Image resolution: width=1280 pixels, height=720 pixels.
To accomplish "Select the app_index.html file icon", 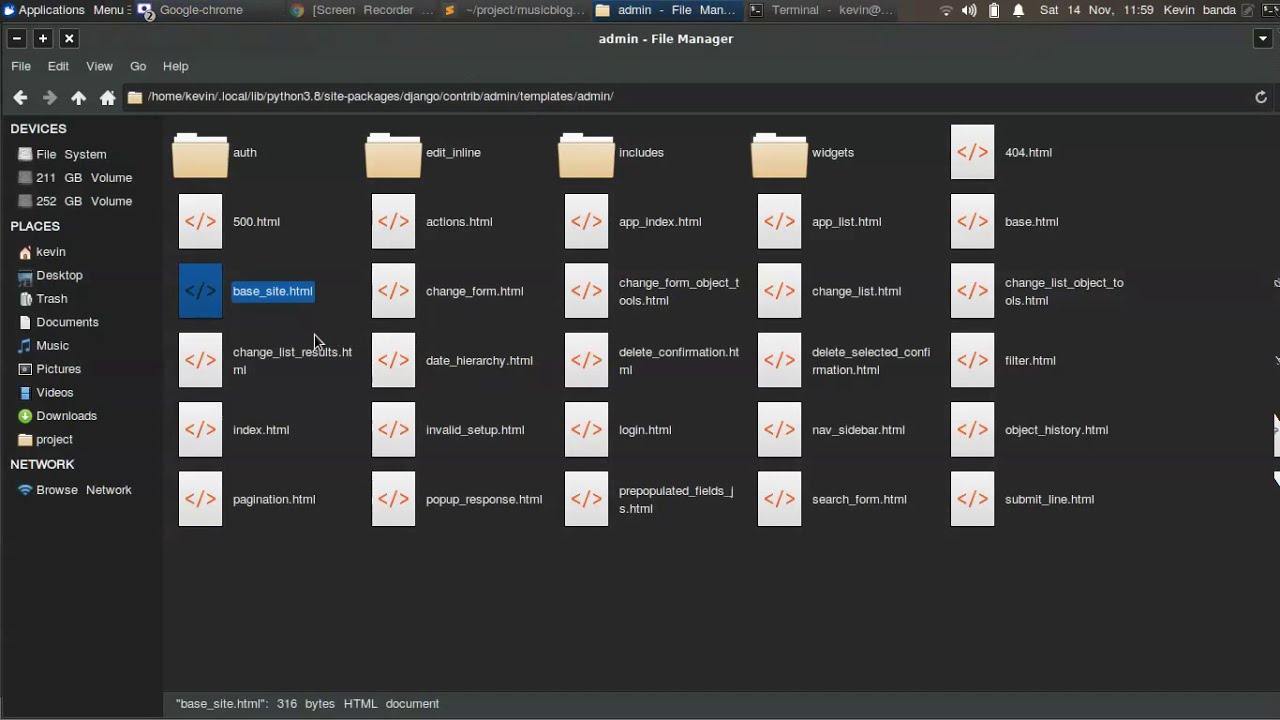I will tap(586, 222).
